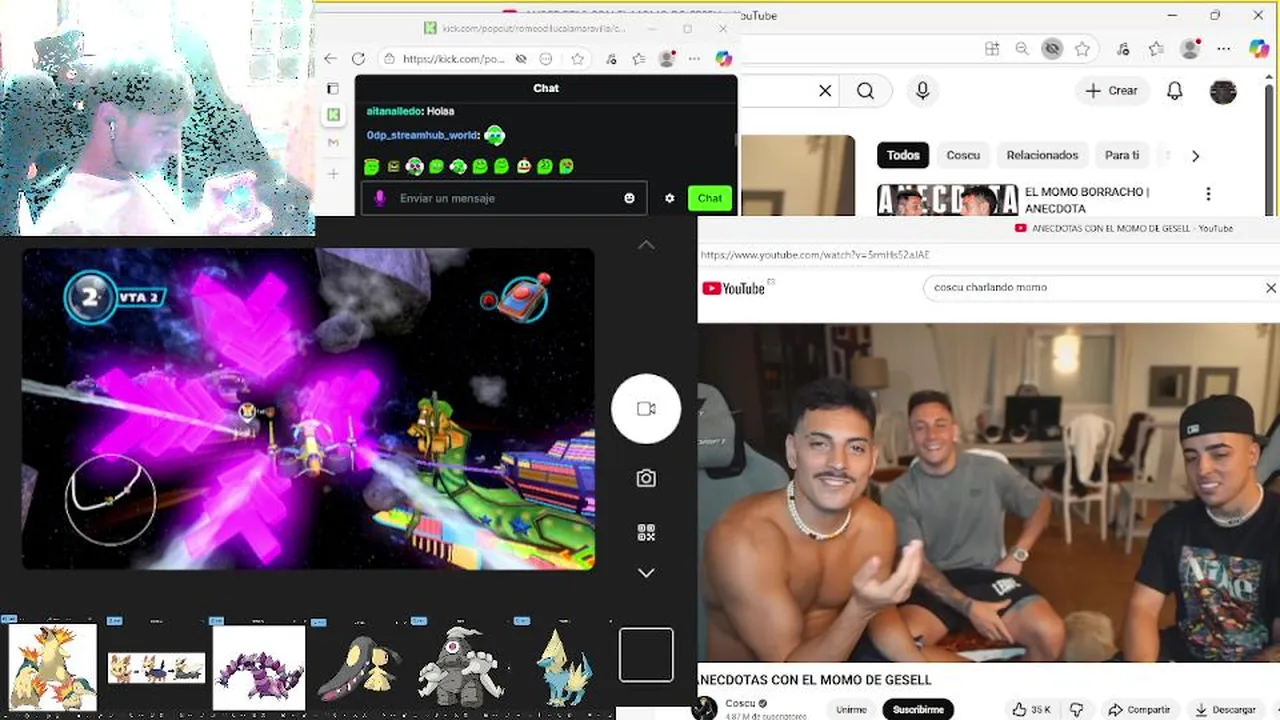This screenshot has height=720, width=1280.
Task: Toggle tracking prevention eye in Kick address bar
Action: tap(521, 59)
